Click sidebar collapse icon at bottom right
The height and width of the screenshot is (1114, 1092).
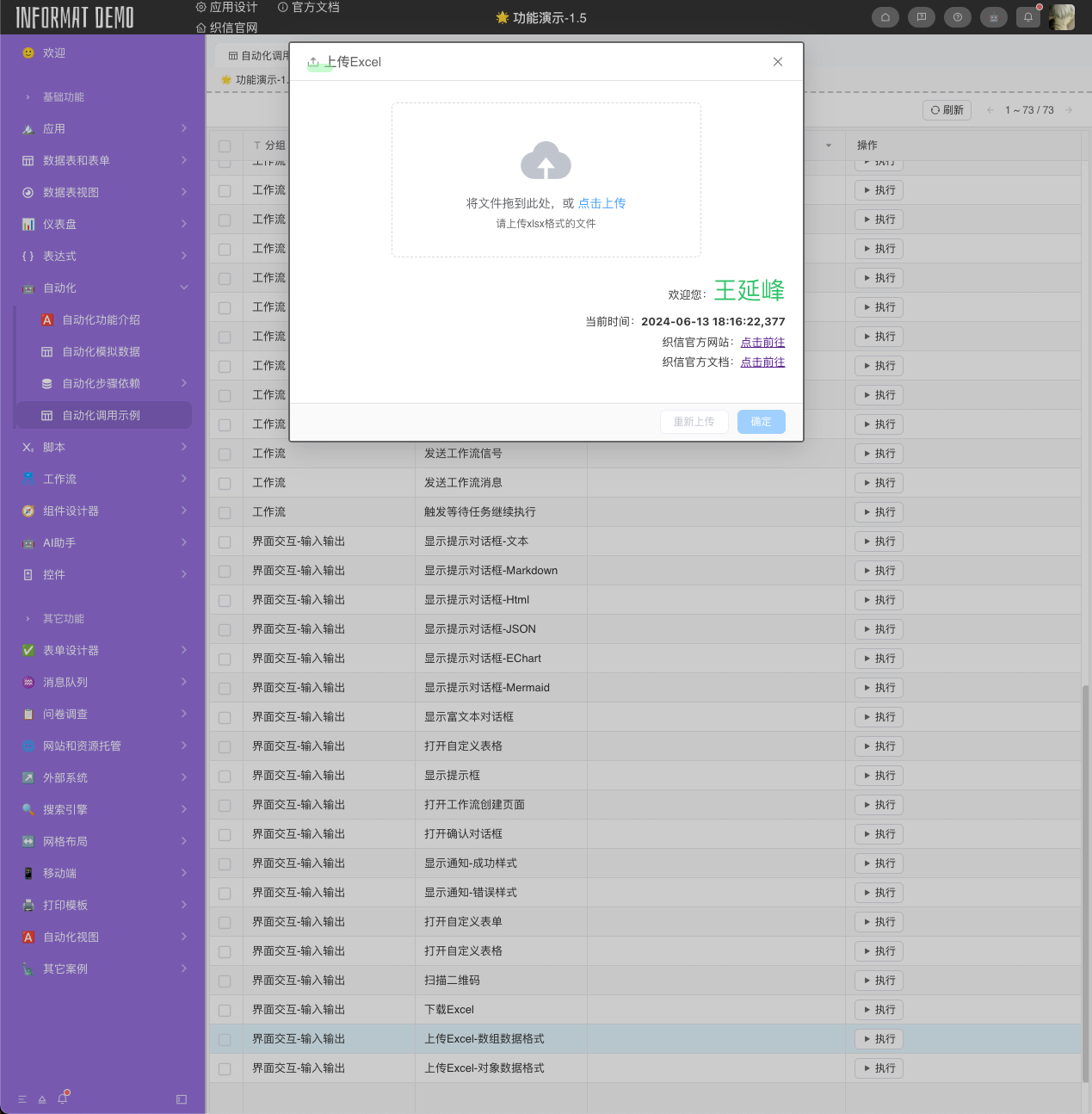coord(182,1099)
